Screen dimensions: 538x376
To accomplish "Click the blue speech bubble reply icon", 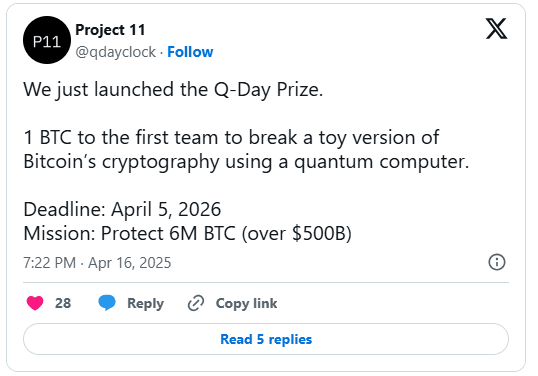I will point(107,303).
